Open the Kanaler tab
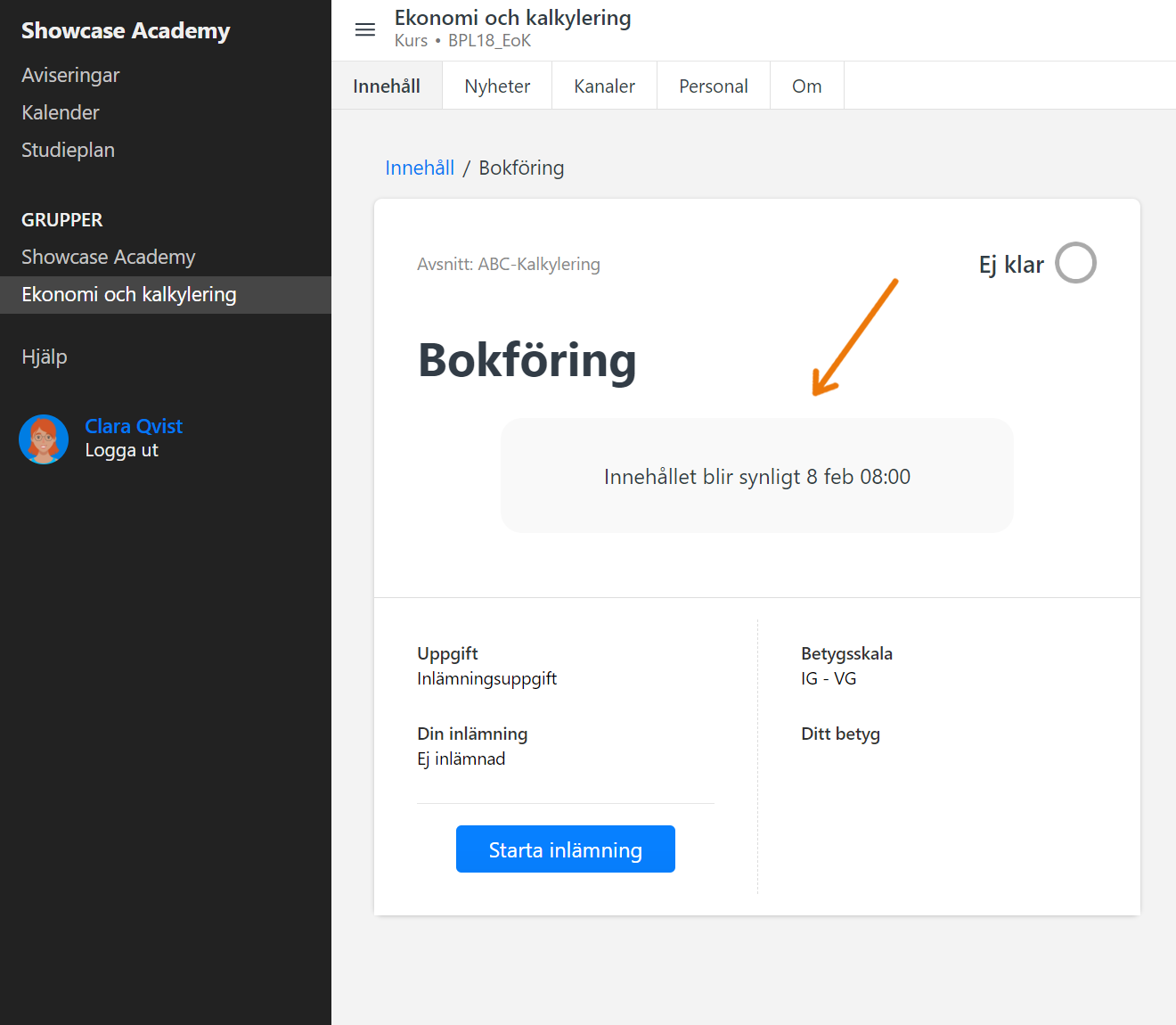 pos(604,86)
